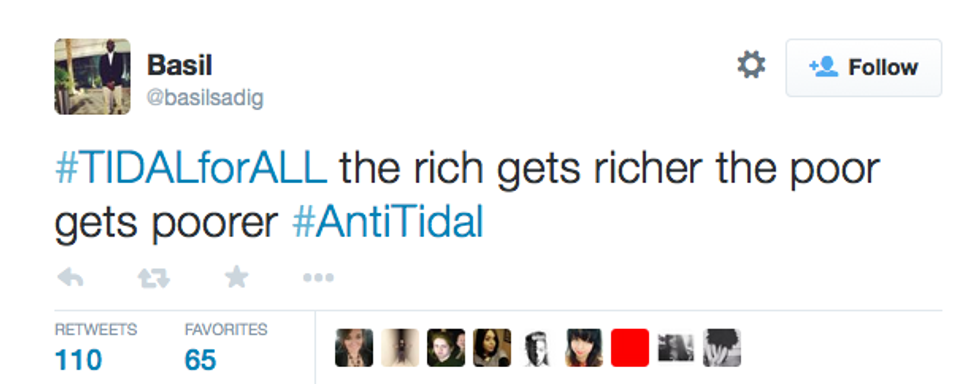Open the third avatar with green background
Image resolution: width=980 pixels, height=384 pixels.
tap(446, 348)
